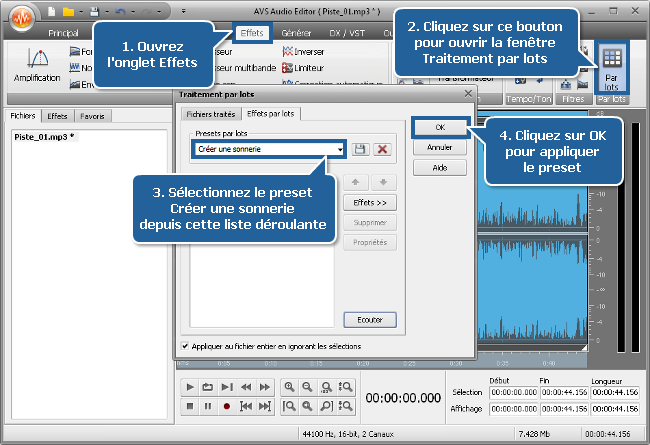
Task: Toggle Appliquer au fichier entier checkbox
Action: pyautogui.click(x=185, y=345)
